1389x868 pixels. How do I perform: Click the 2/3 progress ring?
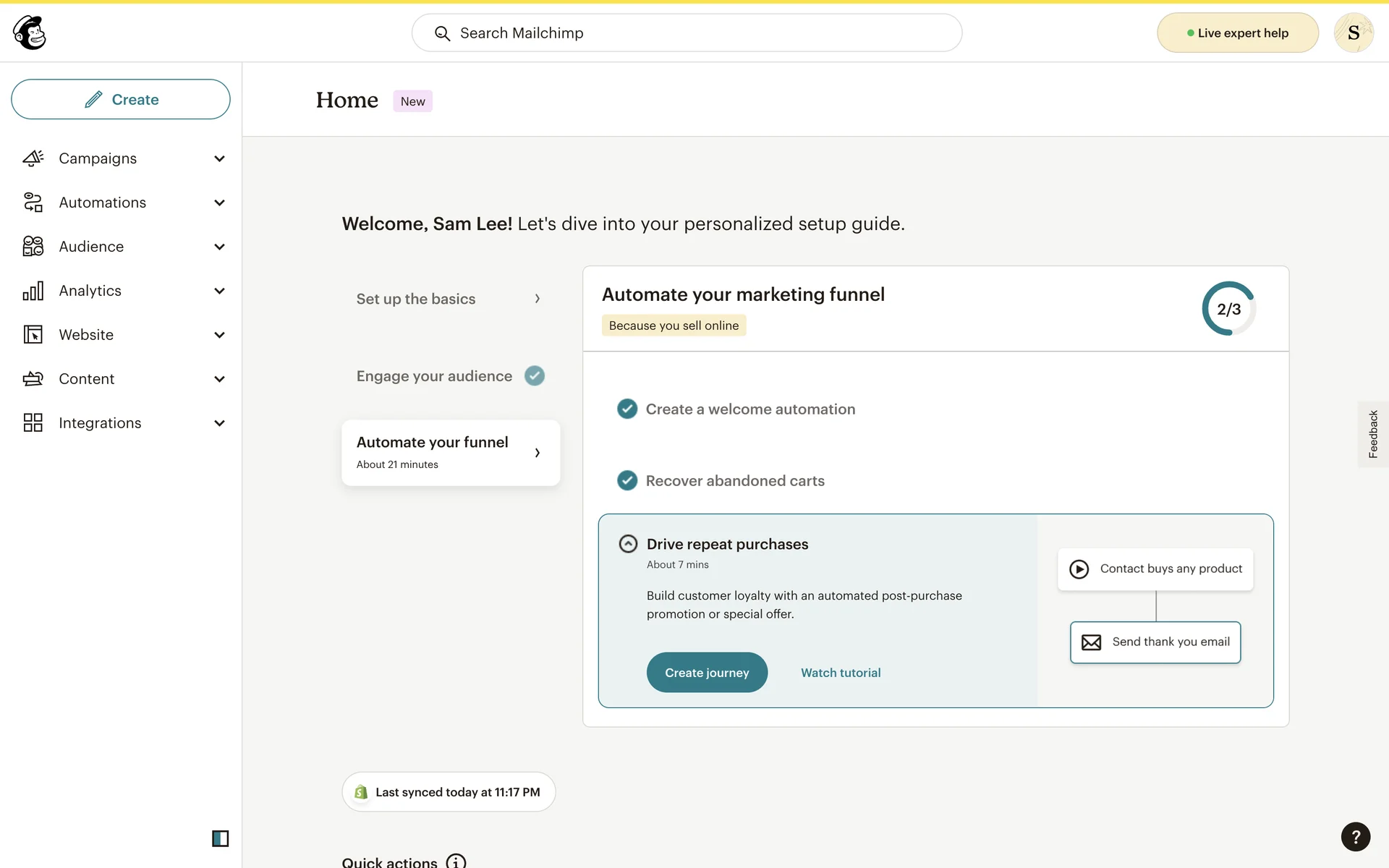click(x=1228, y=309)
